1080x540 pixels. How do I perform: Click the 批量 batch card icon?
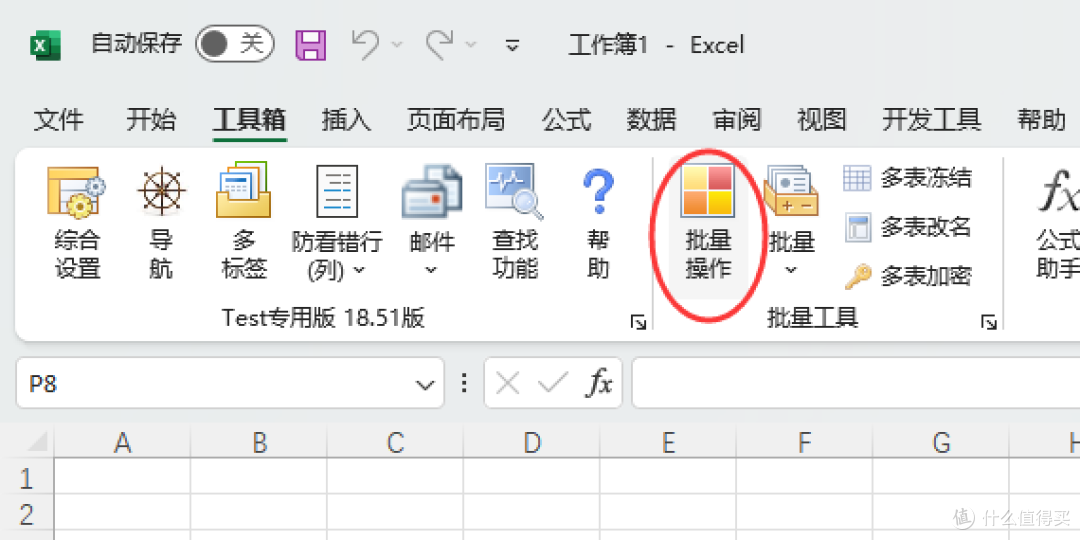[x=791, y=189]
